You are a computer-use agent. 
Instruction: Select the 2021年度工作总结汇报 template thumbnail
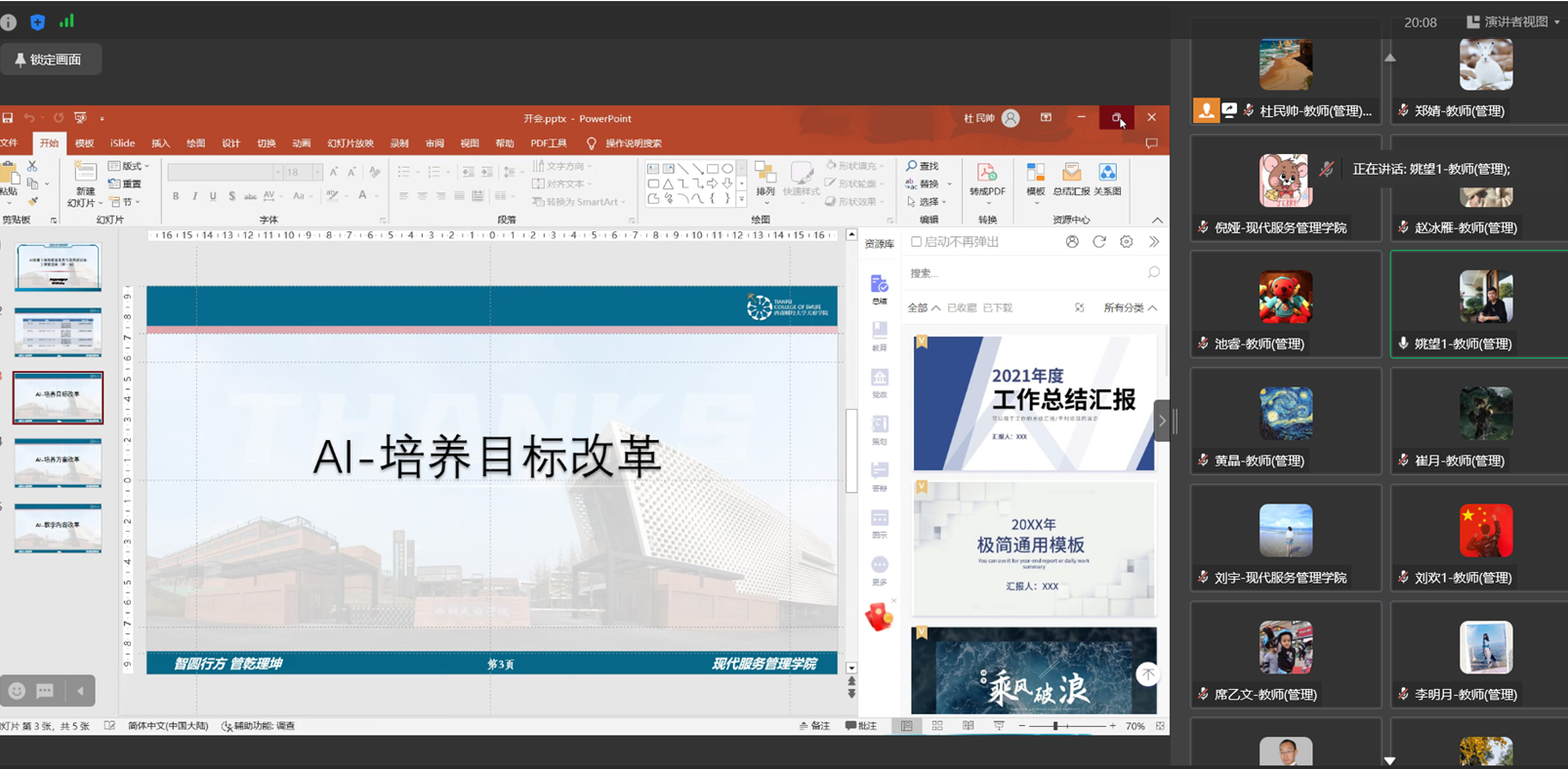tap(1034, 403)
